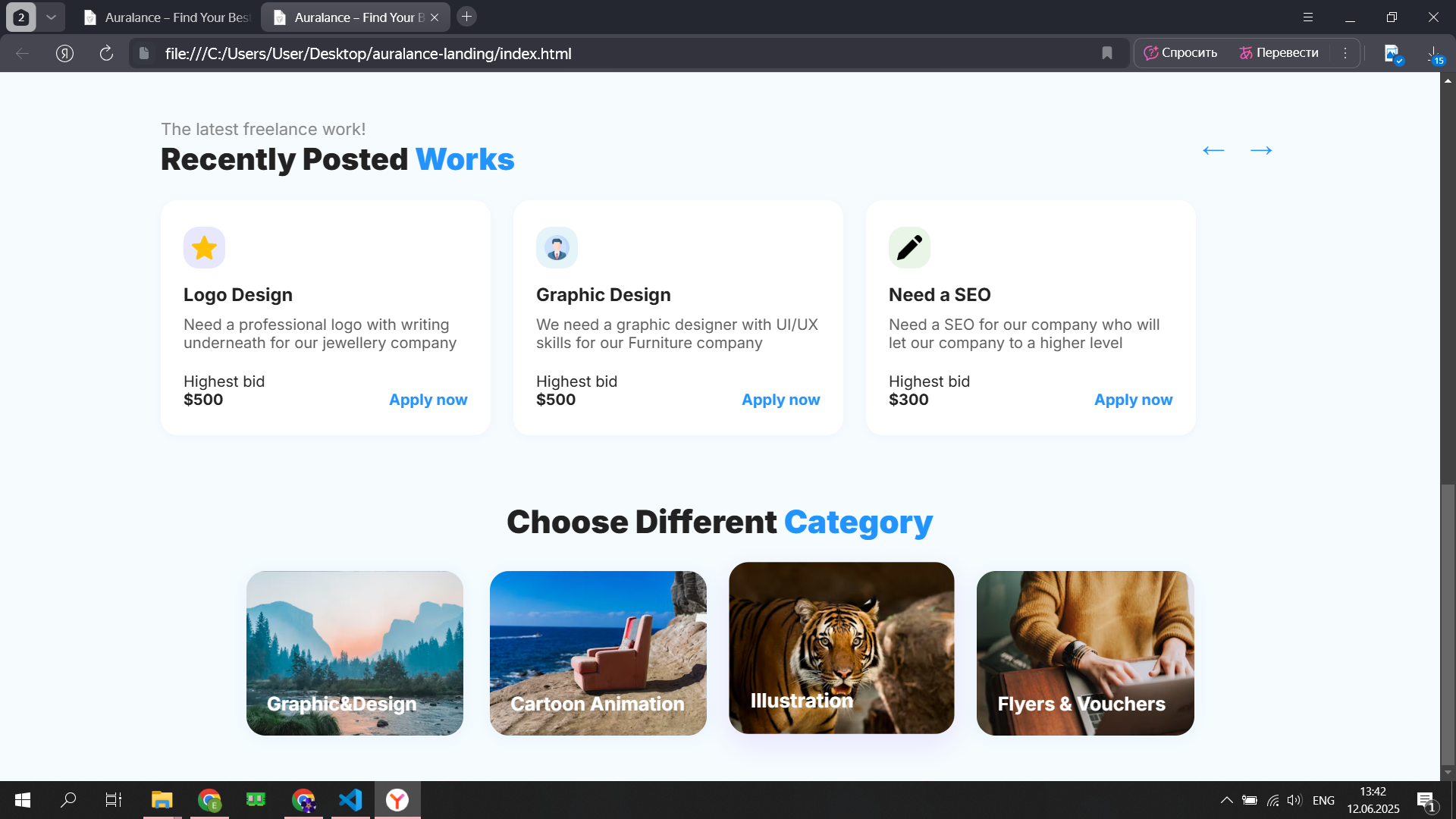Open Visual Studio Code from taskbar
Screen dimensions: 1456x819
[x=350, y=800]
